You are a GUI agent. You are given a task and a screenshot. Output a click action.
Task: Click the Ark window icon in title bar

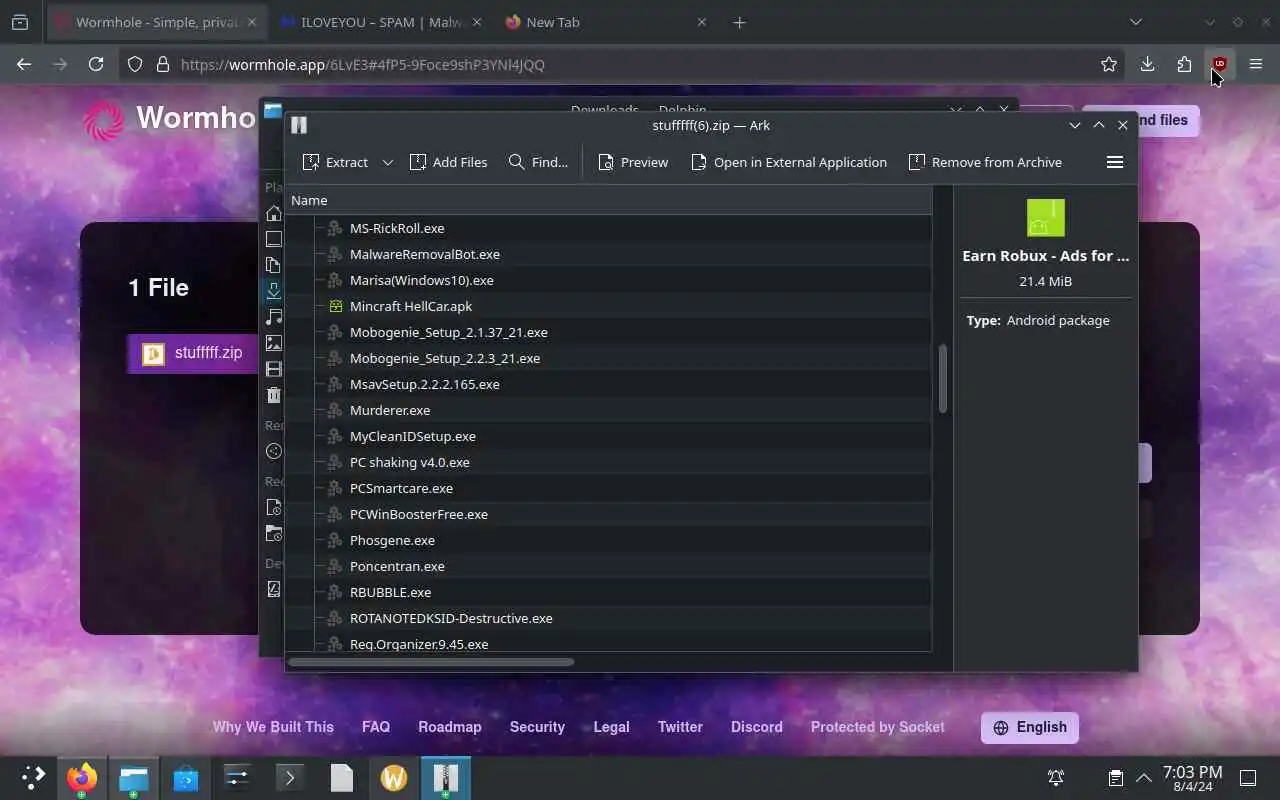(298, 125)
